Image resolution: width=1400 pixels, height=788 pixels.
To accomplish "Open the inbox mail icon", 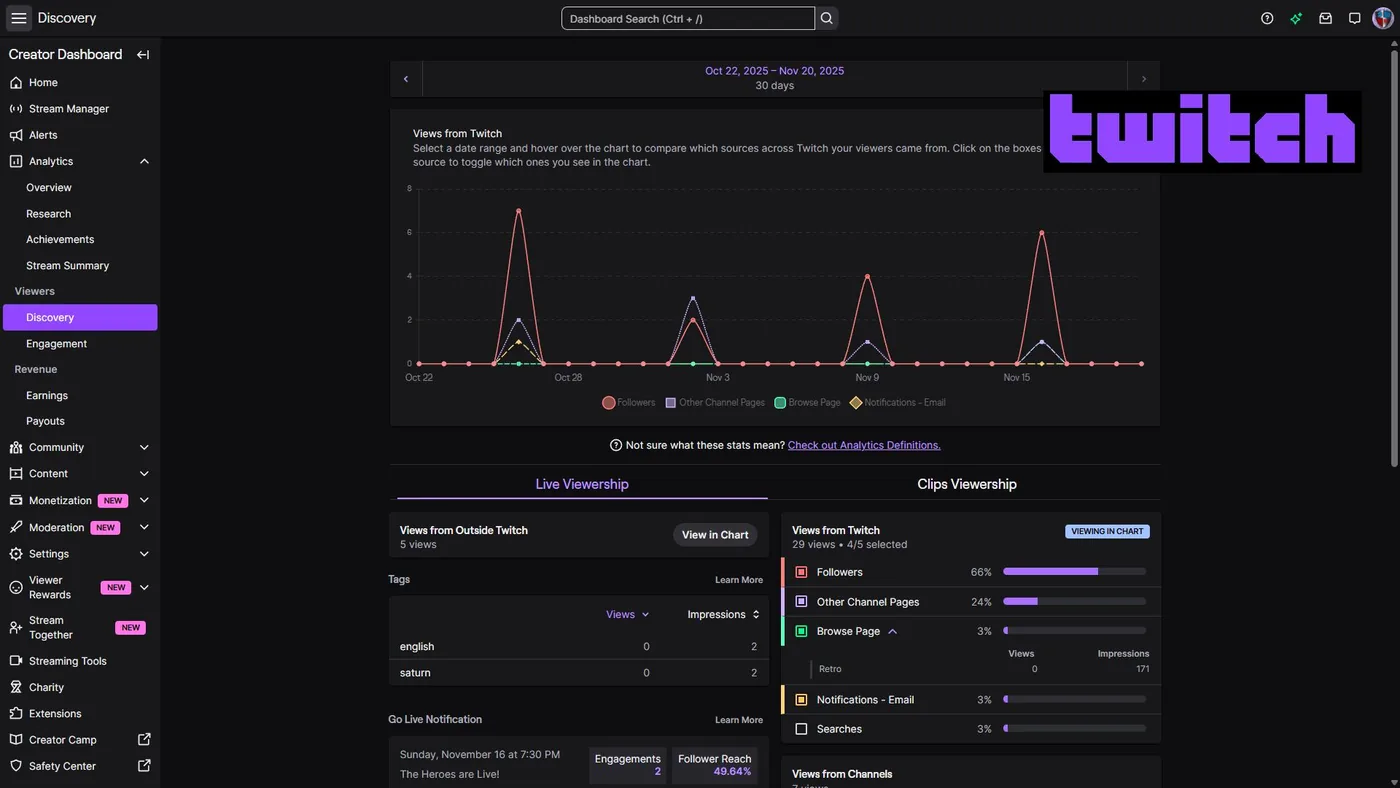I will click(x=1325, y=18).
